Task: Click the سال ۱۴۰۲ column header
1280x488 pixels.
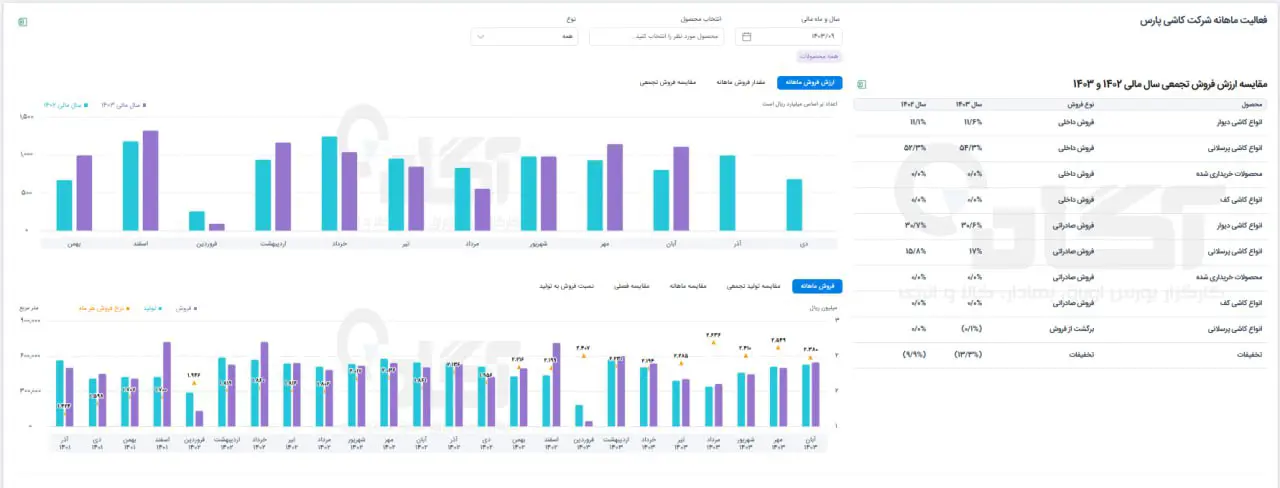Action: coord(913,104)
